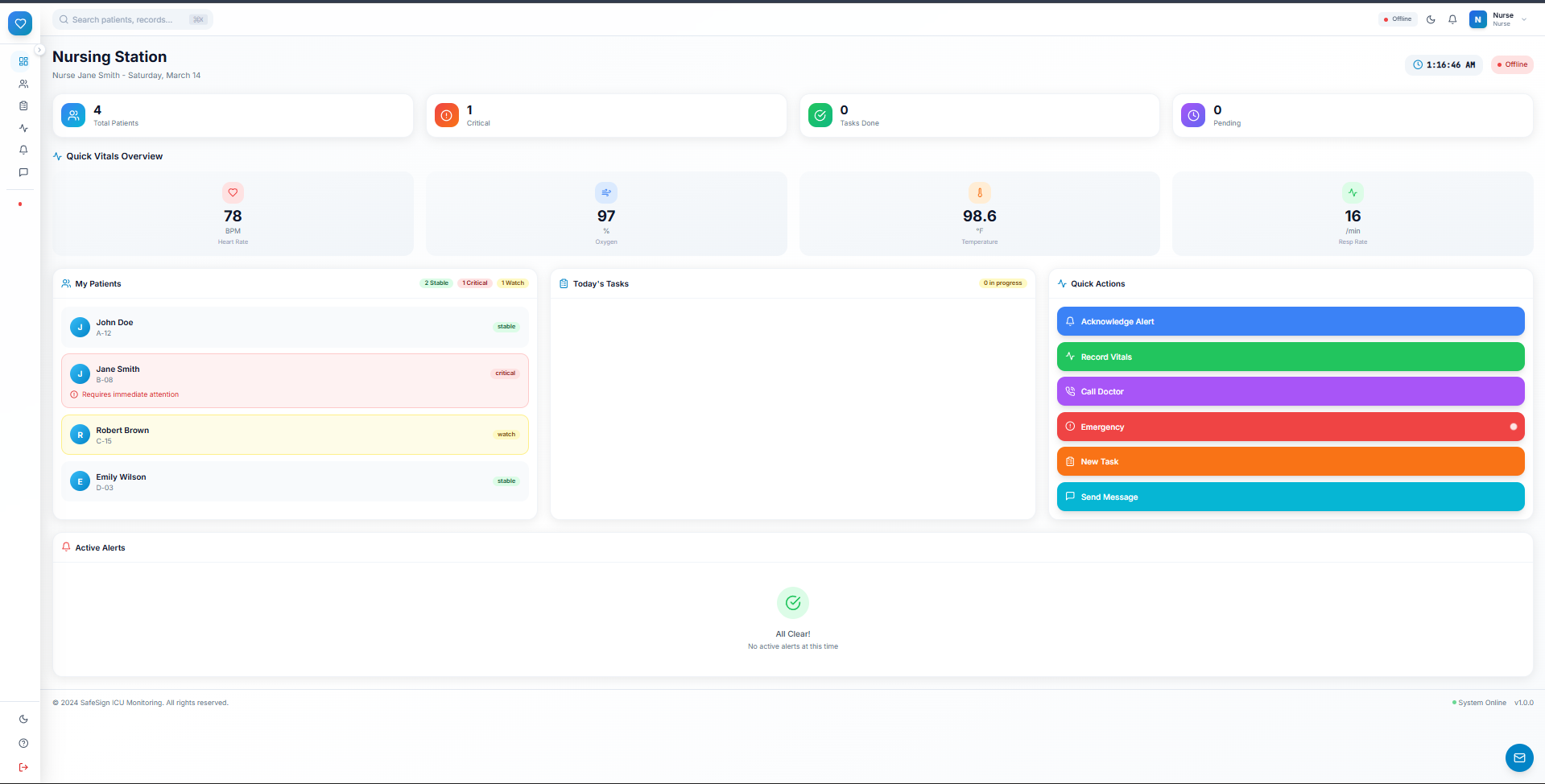
Task: Open the dashboard grid icon in sidebar
Action: pyautogui.click(x=23, y=61)
